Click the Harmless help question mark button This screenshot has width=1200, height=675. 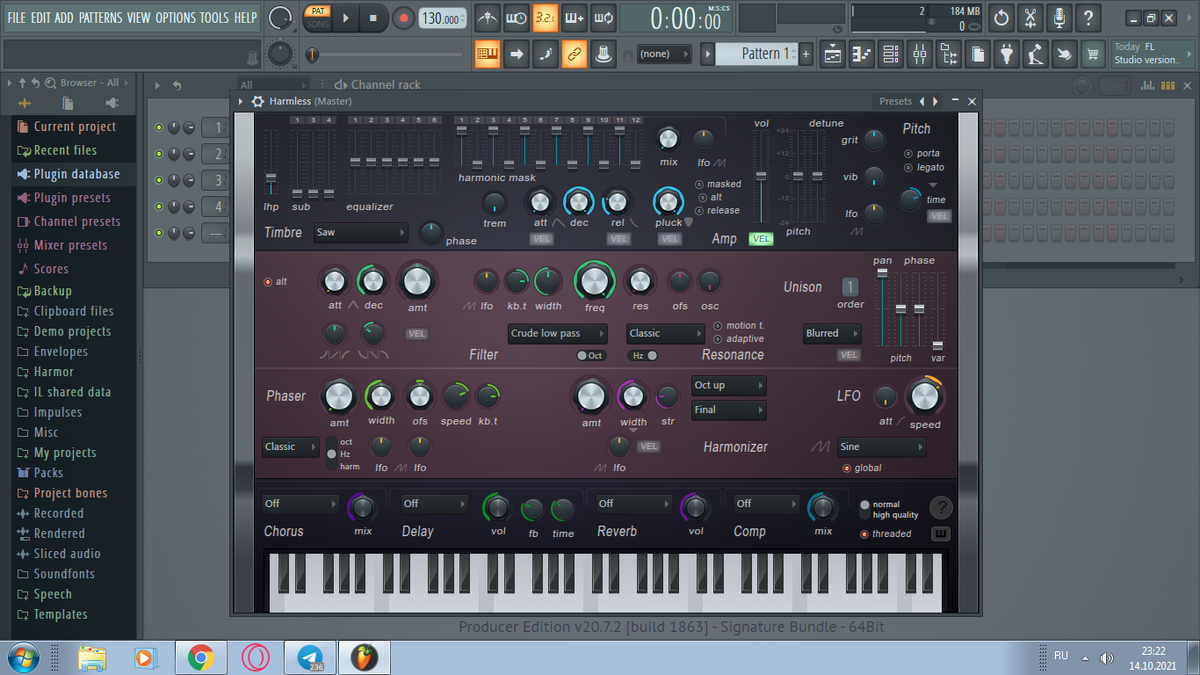point(940,507)
